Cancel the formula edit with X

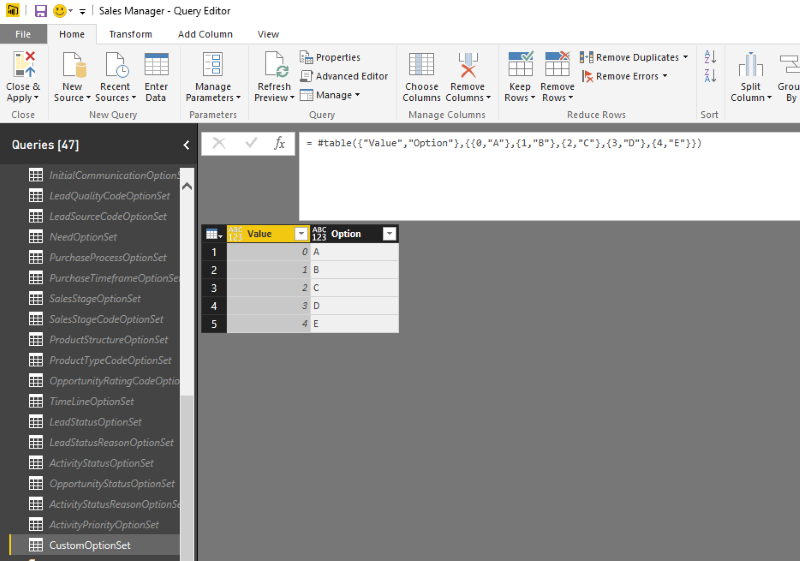click(219, 143)
